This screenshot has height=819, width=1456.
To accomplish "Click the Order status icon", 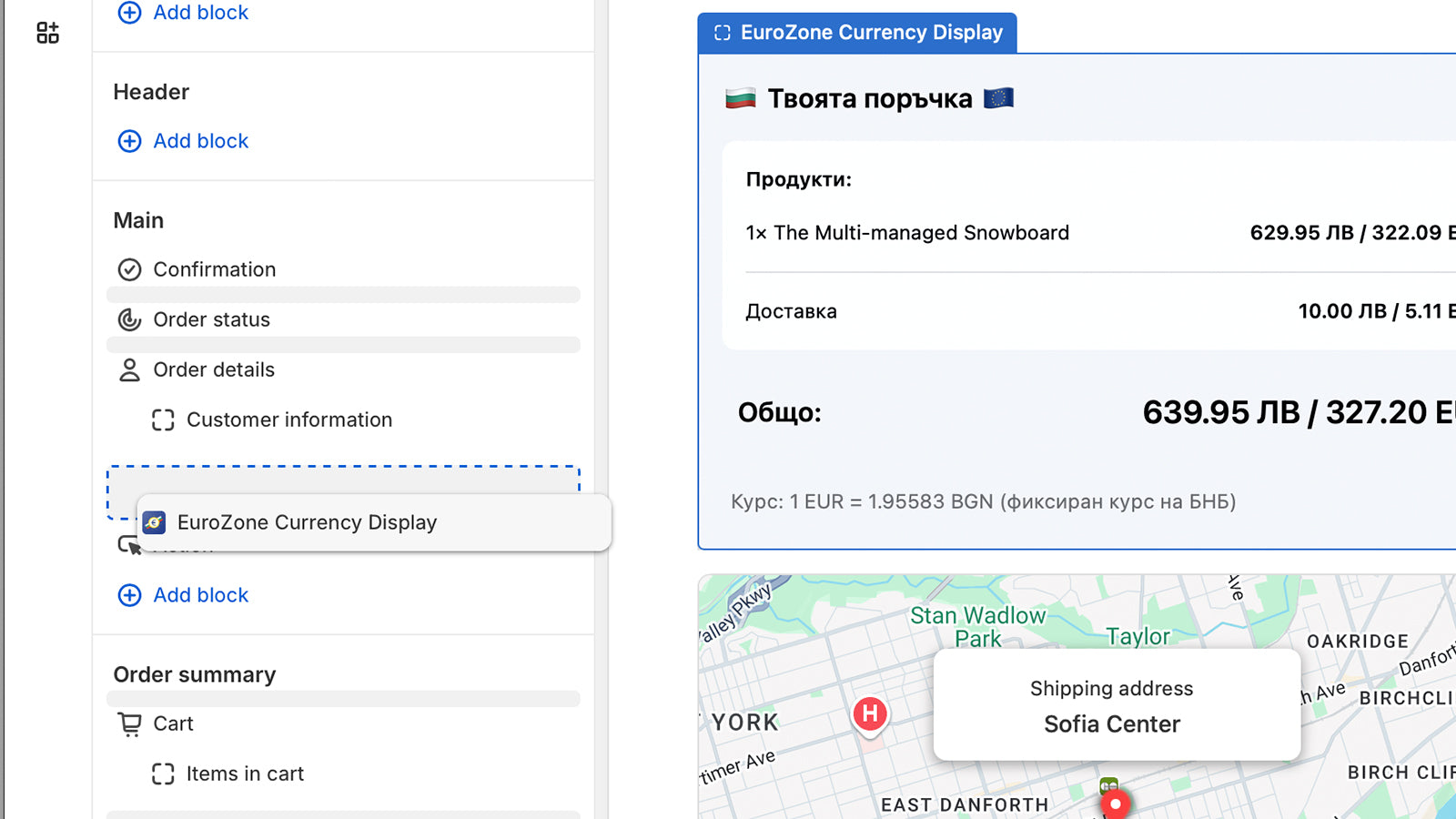I will tap(130, 319).
